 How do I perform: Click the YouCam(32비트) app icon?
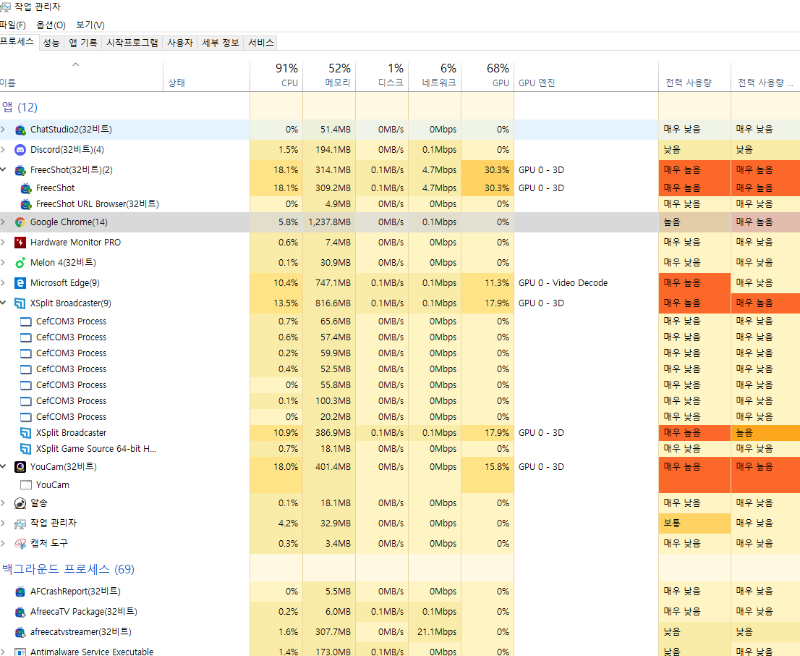pos(20,467)
